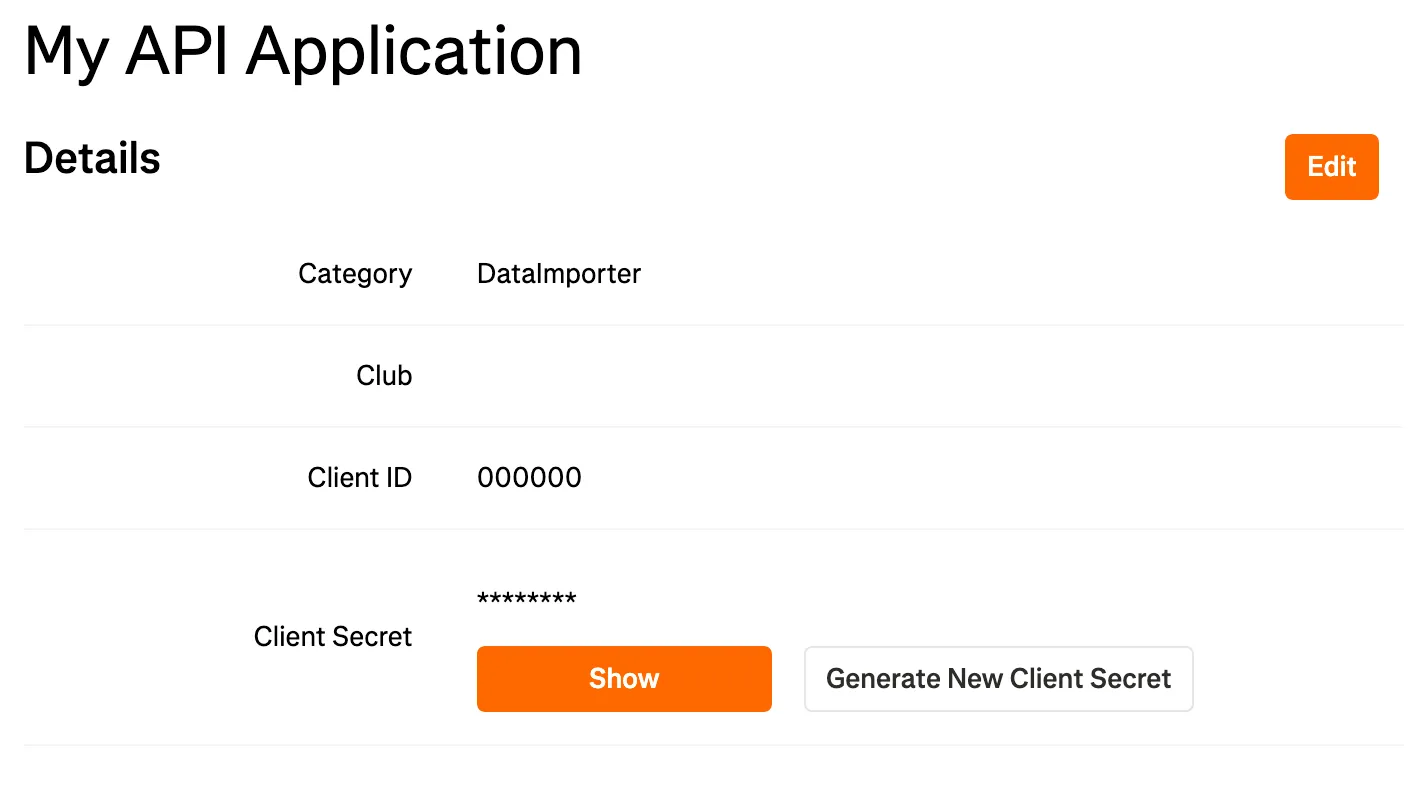The width and height of the screenshot is (1416, 798).
Task: Click inside the Client Secret row
Action: click(700, 636)
